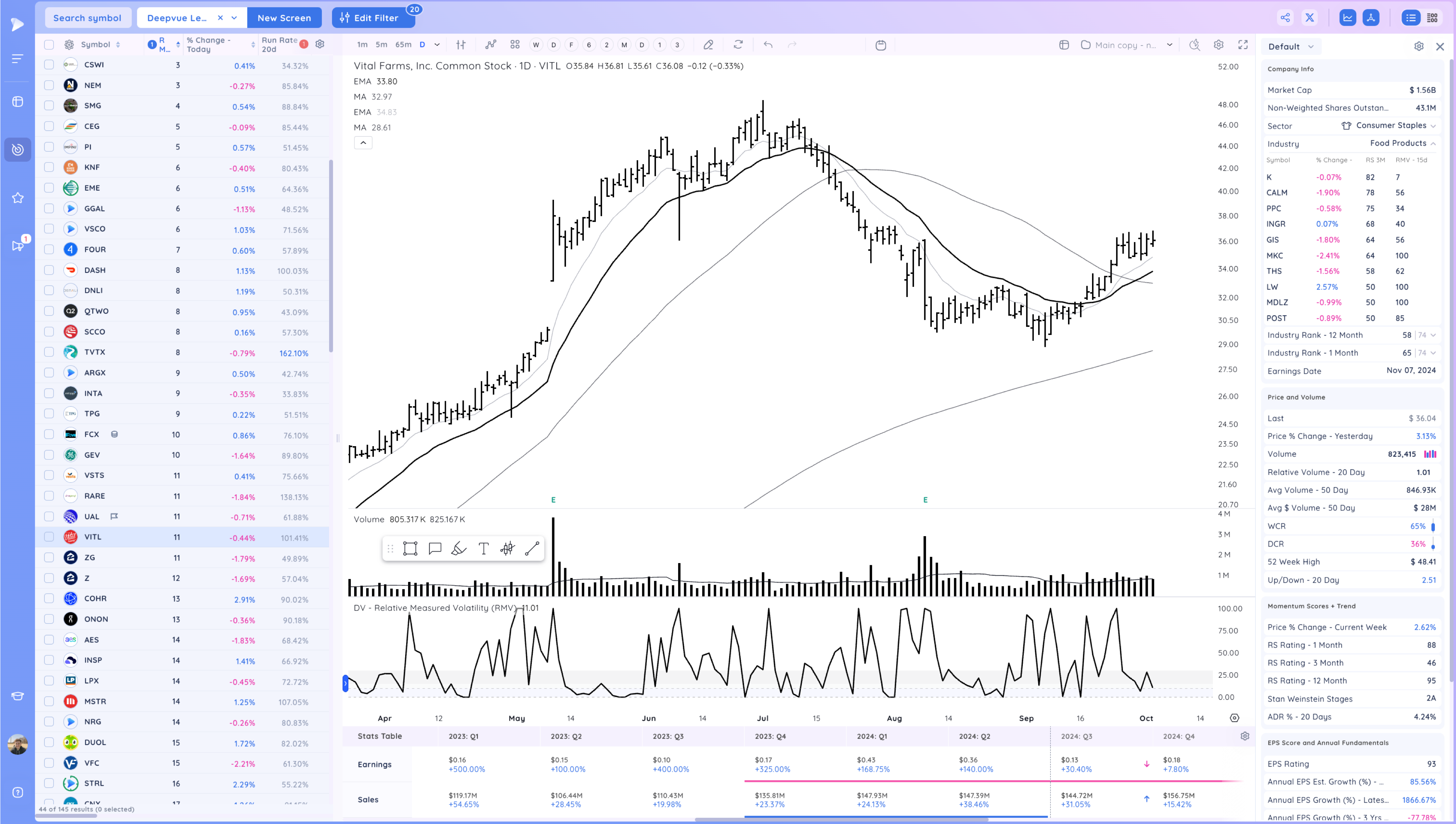1456x824 pixels.
Task: Click the Search symbol field
Action: coord(87,17)
